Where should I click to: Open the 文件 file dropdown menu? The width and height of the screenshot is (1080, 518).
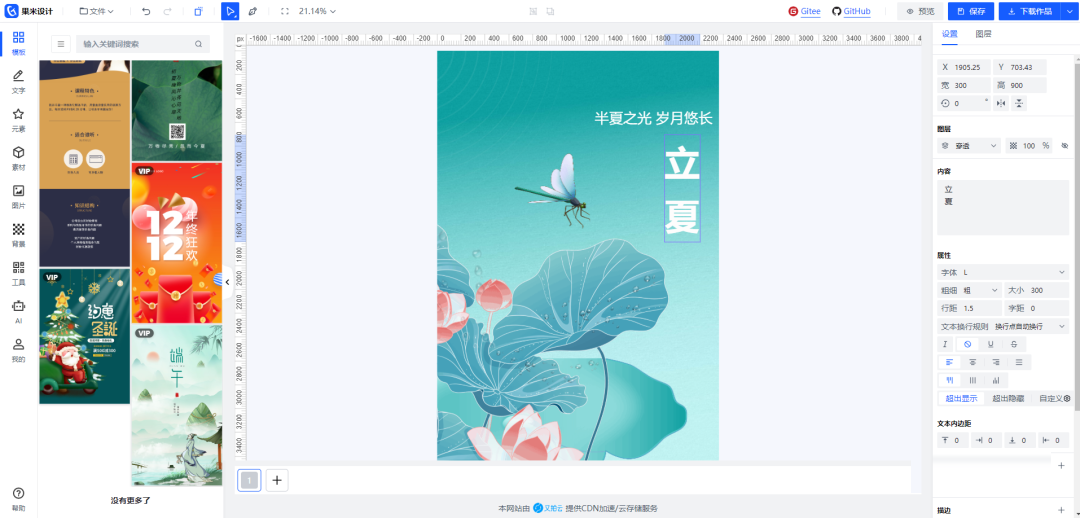tap(96, 11)
